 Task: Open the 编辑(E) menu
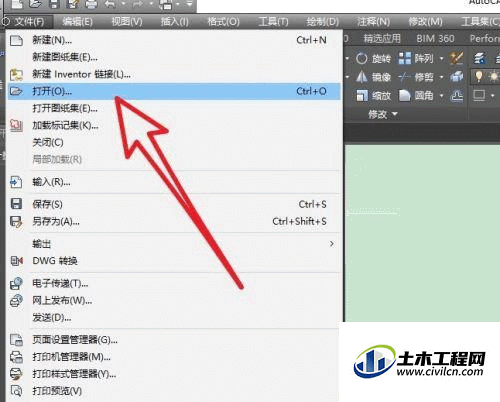point(77,22)
